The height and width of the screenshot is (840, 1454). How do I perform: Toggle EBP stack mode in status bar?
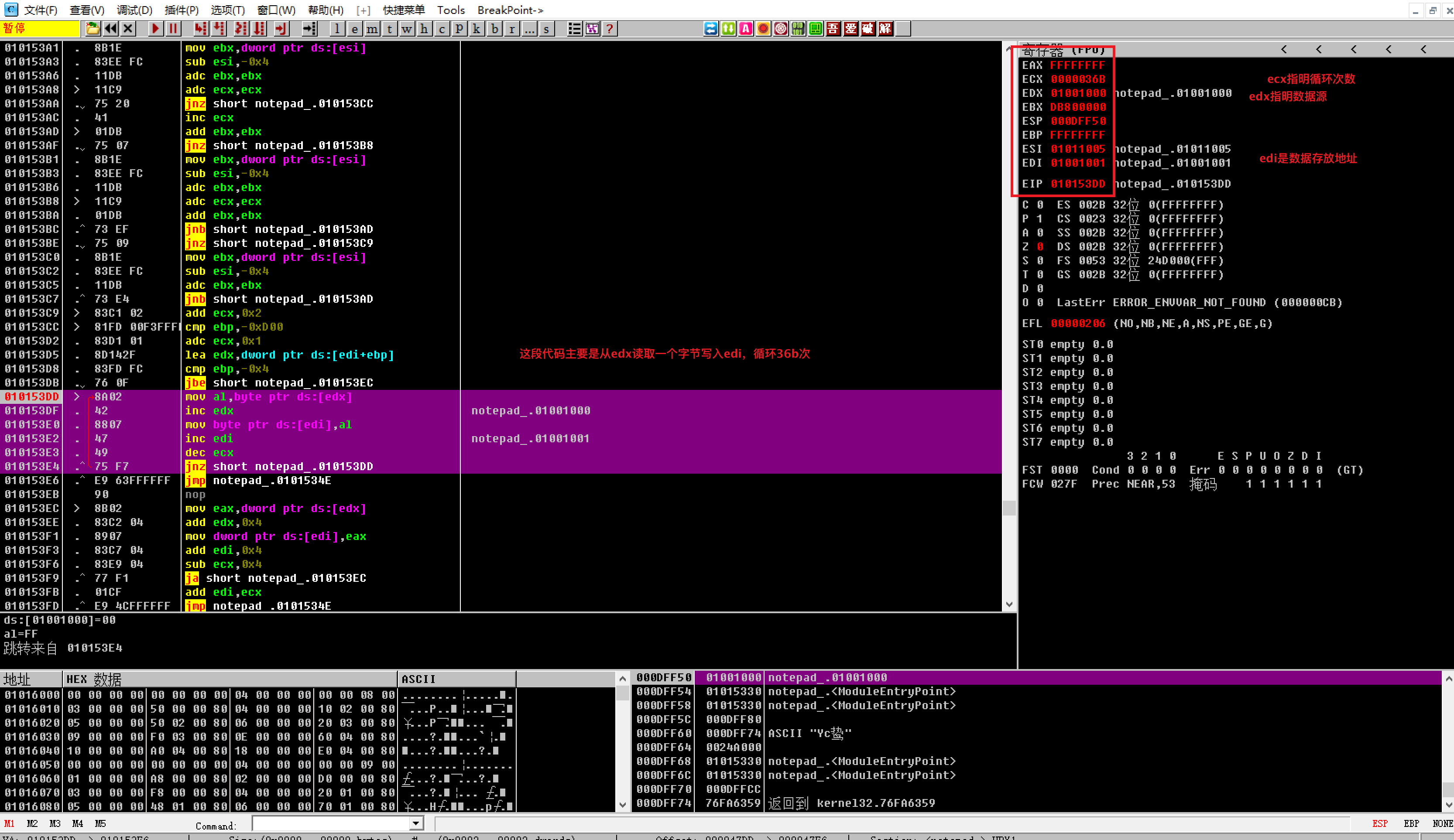click(1411, 823)
